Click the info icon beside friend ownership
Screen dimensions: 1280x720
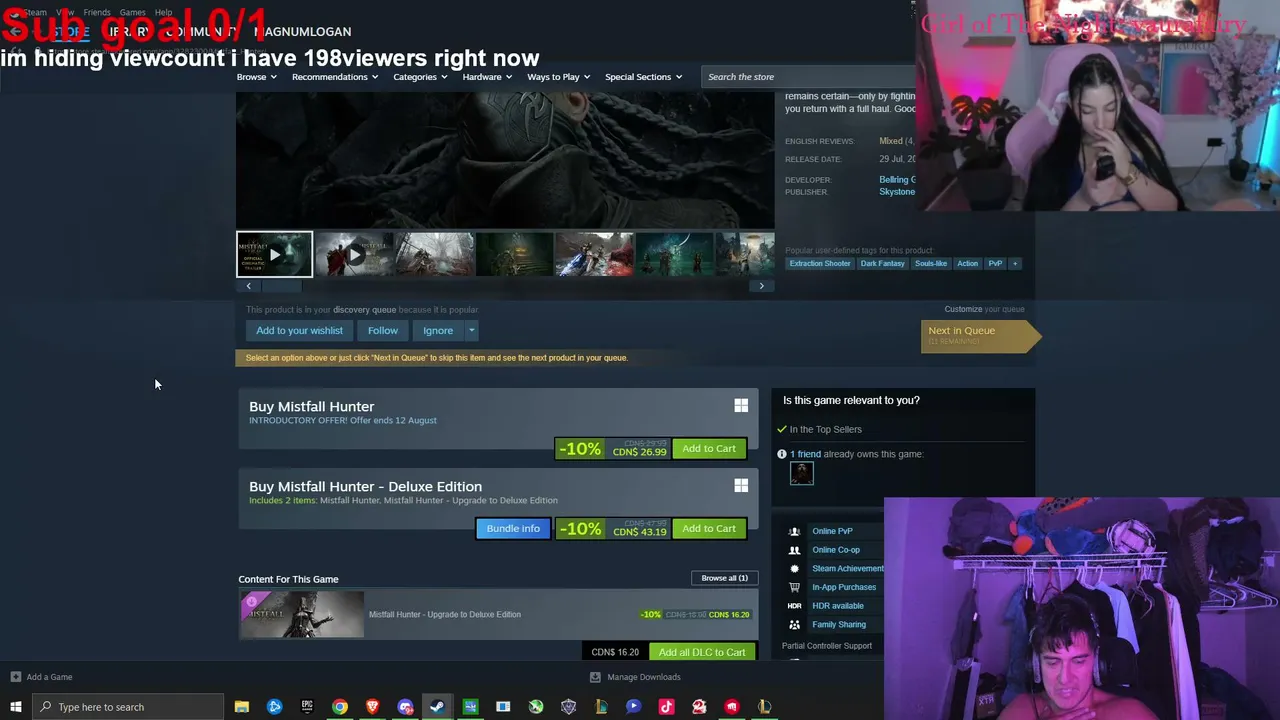[x=782, y=454]
